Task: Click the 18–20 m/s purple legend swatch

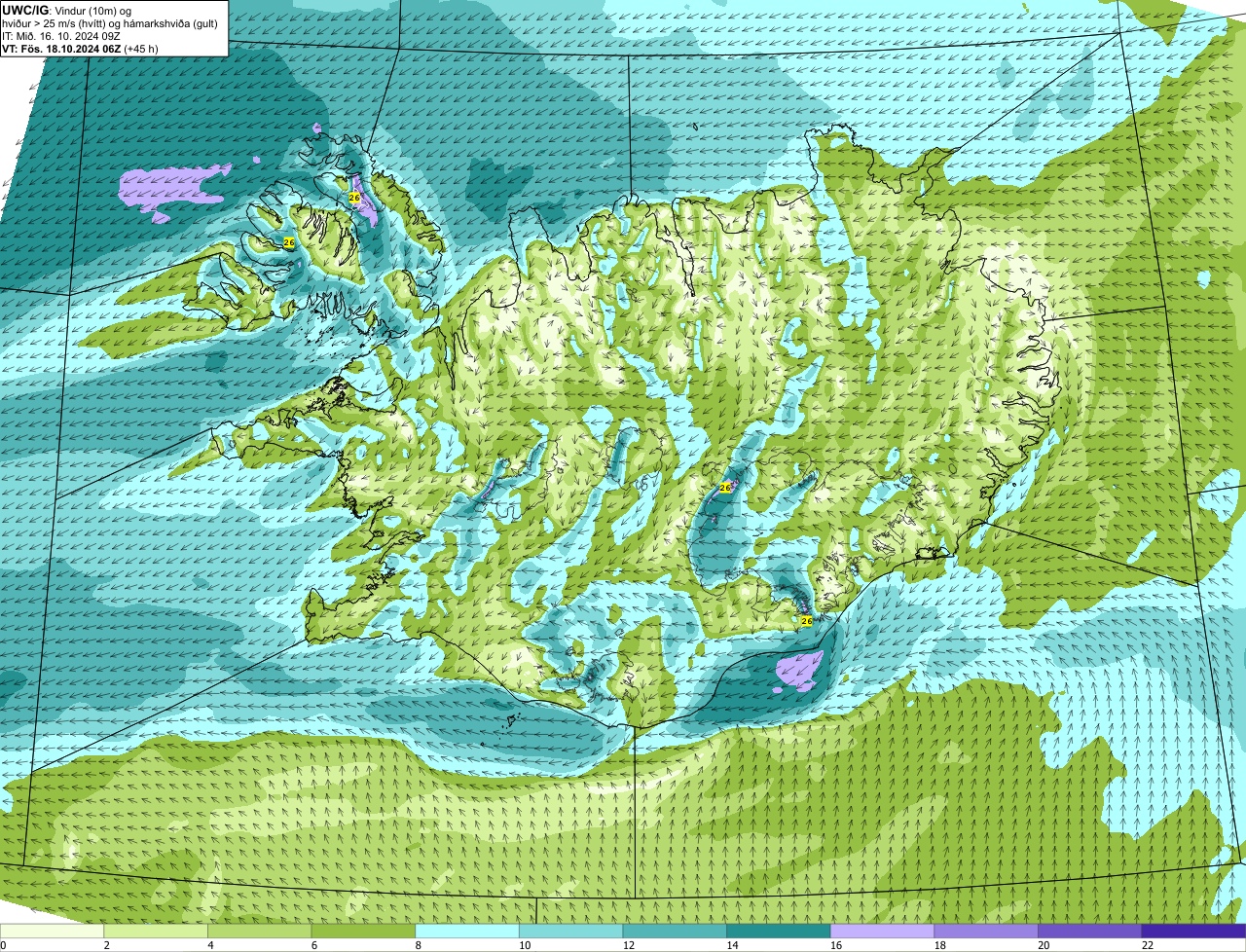Action: [986, 932]
